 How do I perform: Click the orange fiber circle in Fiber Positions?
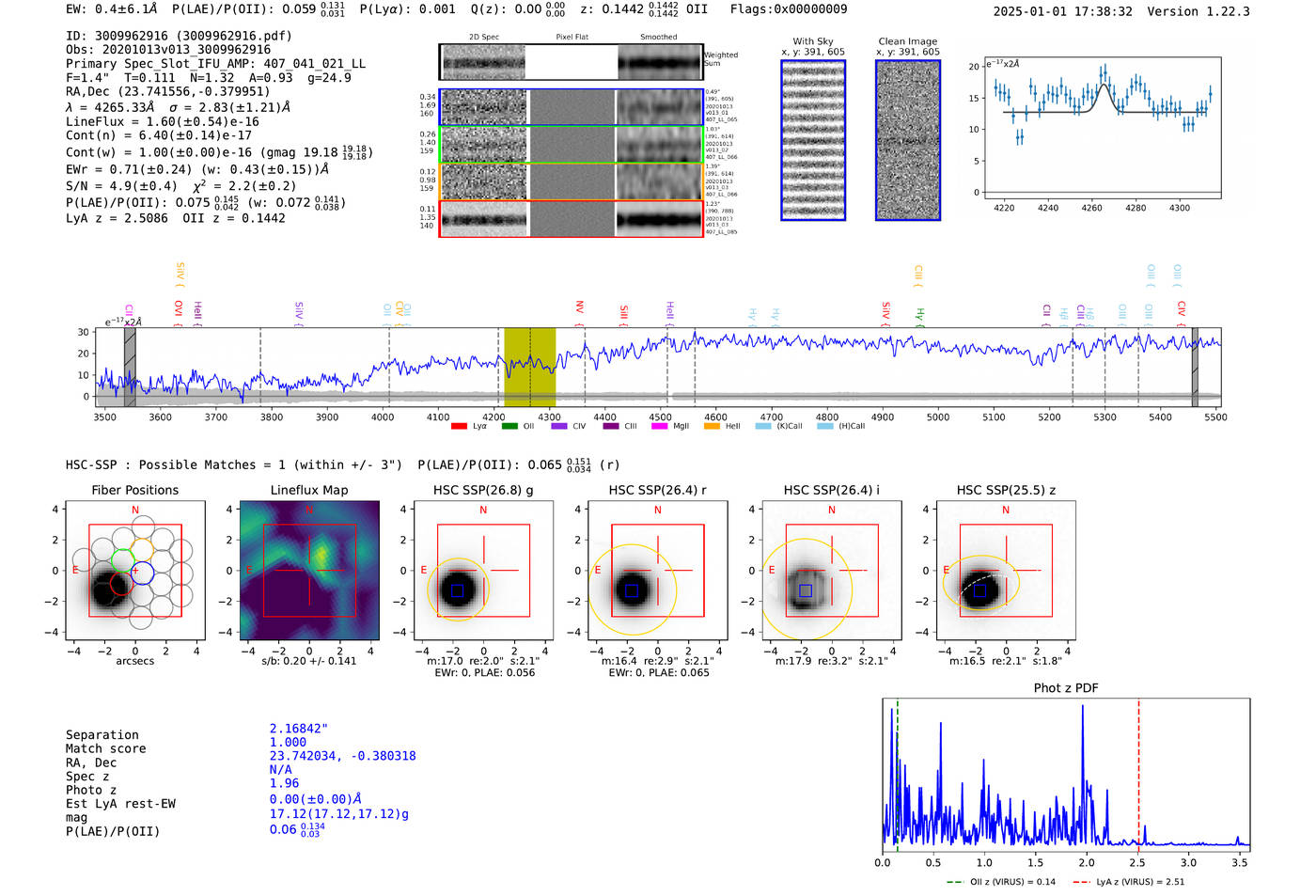tap(142, 548)
